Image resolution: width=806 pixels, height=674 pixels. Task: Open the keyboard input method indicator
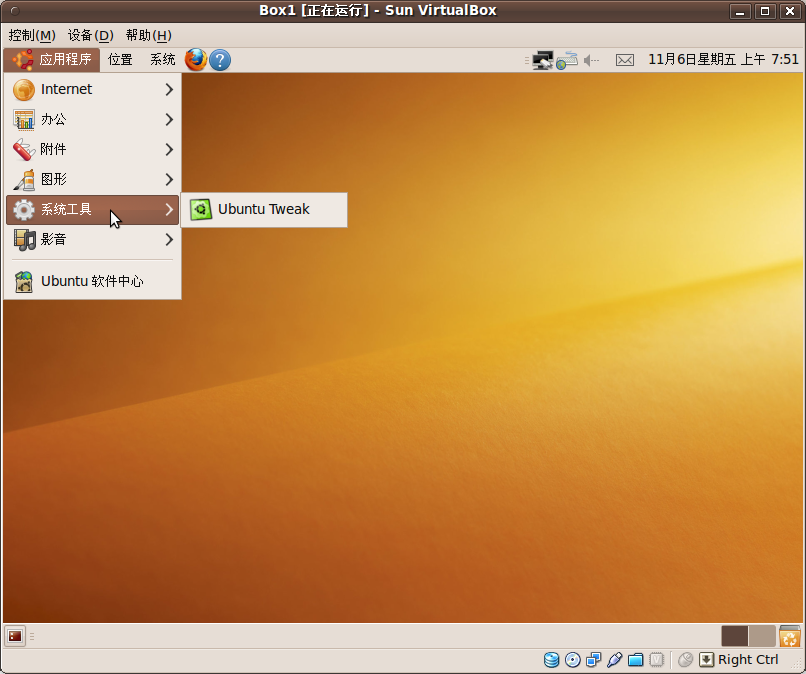[567, 60]
